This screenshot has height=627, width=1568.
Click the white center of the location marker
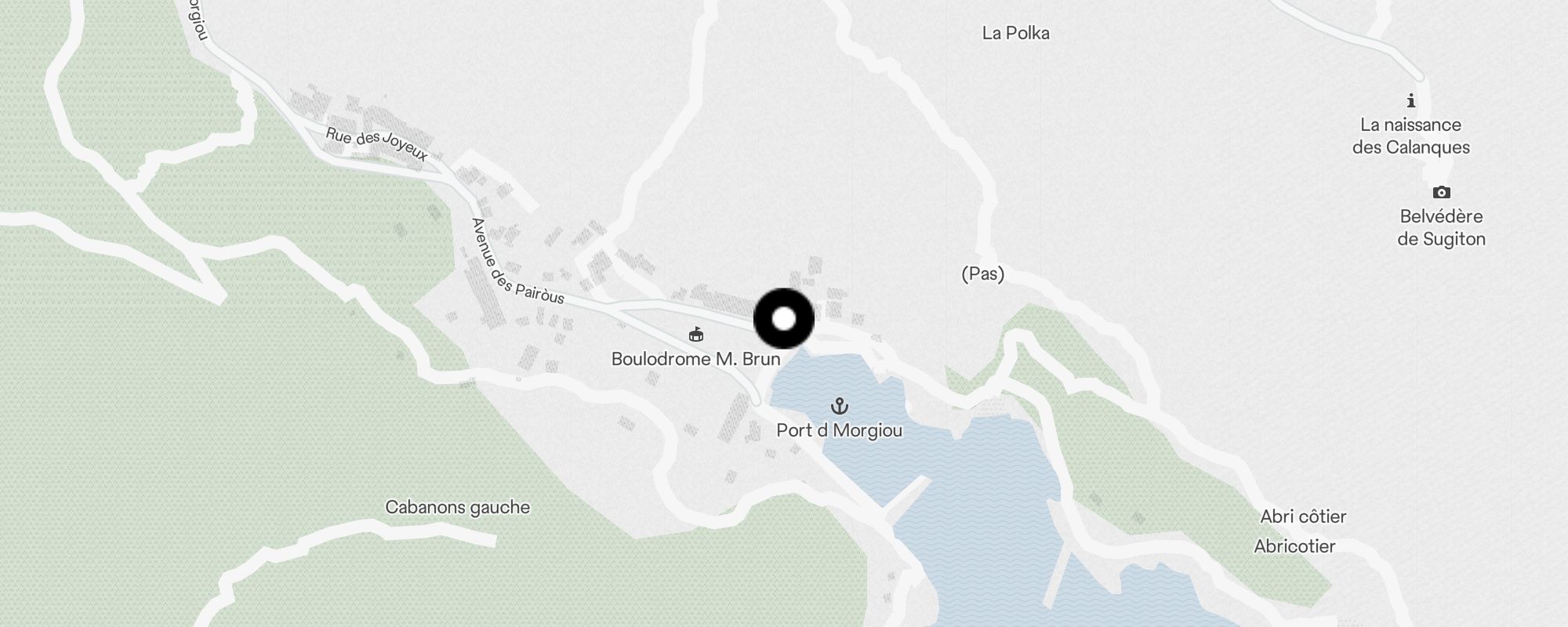784,319
